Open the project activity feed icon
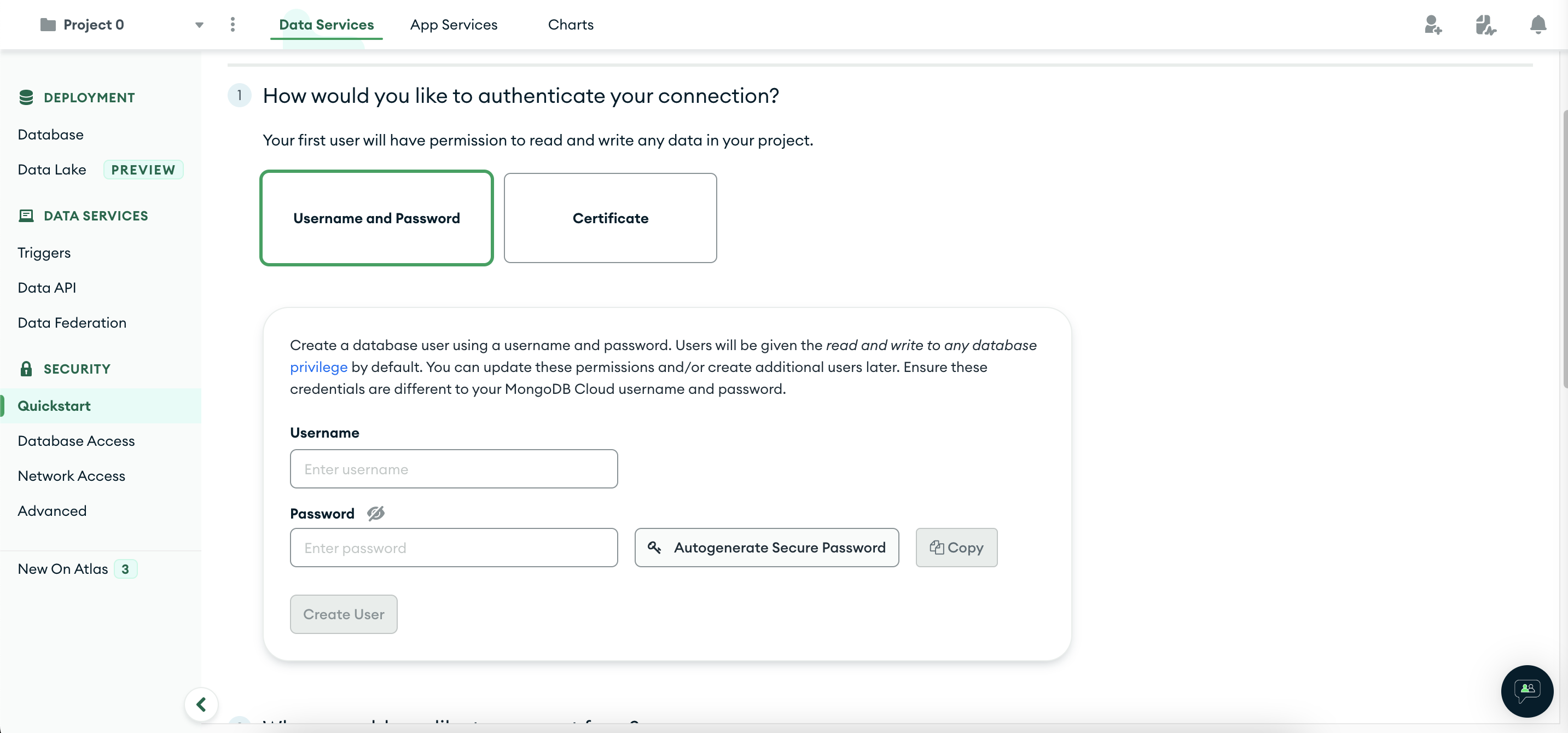1568x733 pixels. pyautogui.click(x=1486, y=25)
